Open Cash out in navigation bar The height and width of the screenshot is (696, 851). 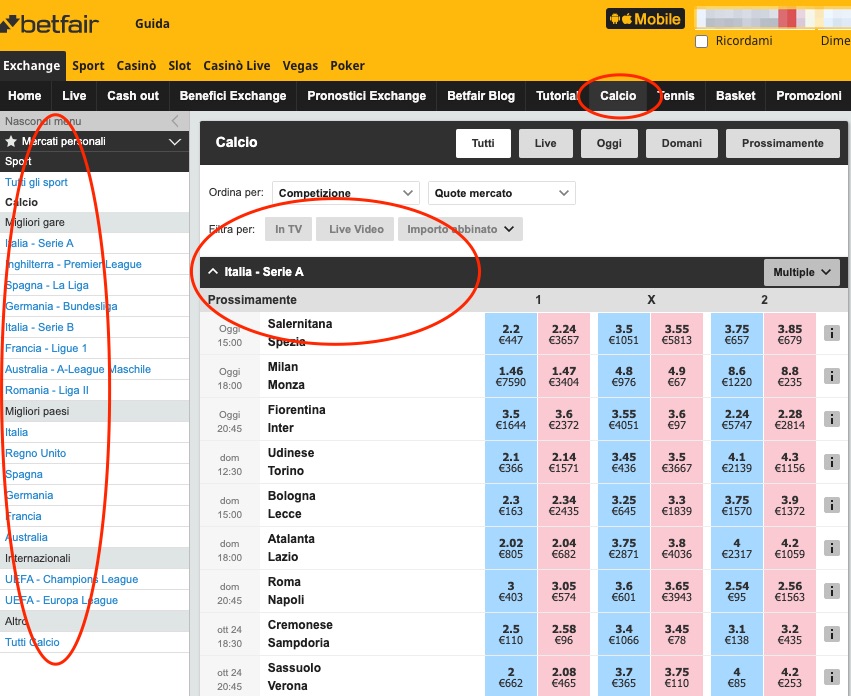tap(133, 96)
